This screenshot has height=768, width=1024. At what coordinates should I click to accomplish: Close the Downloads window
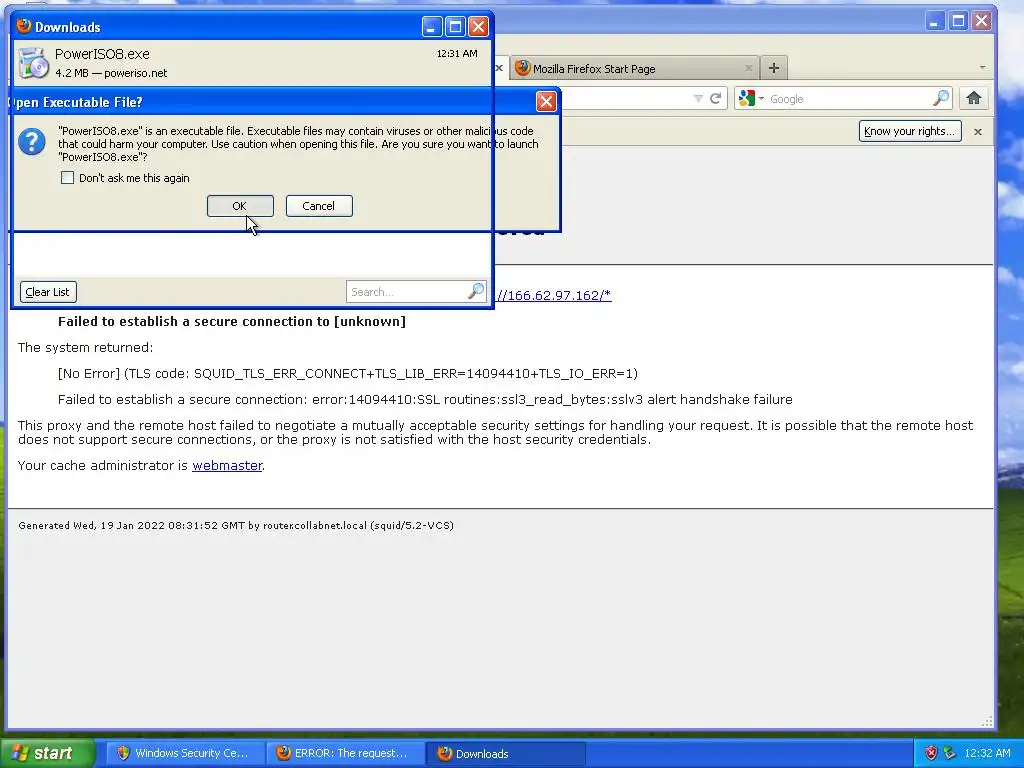coord(479,27)
